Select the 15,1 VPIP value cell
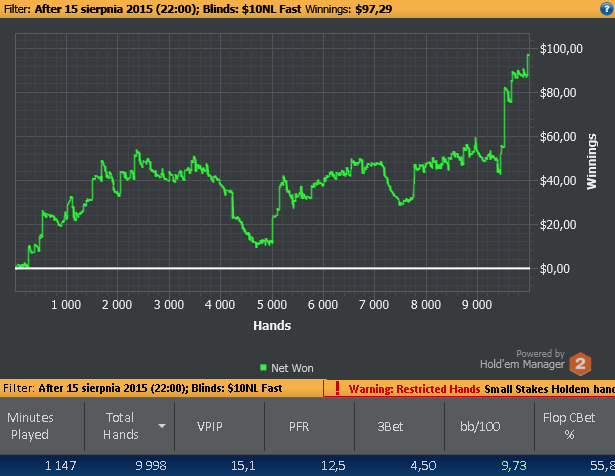 coord(243,465)
